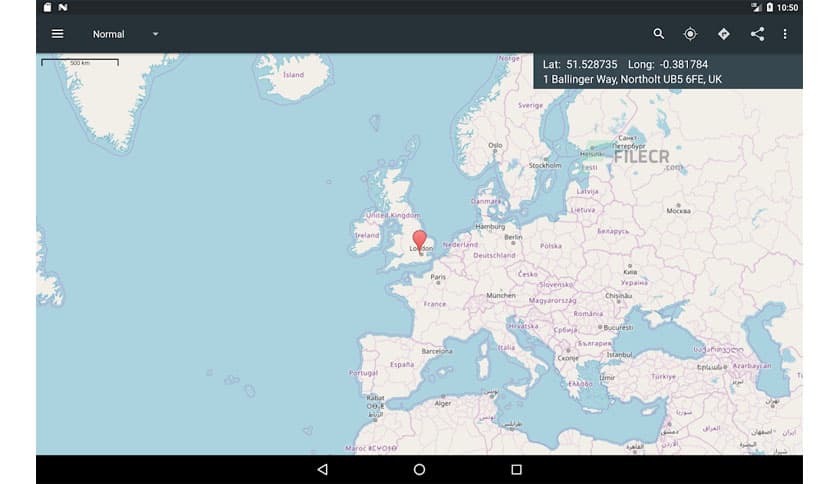Tap the battery icon in status bar
The height and width of the screenshot is (484, 836).
click(x=769, y=7)
